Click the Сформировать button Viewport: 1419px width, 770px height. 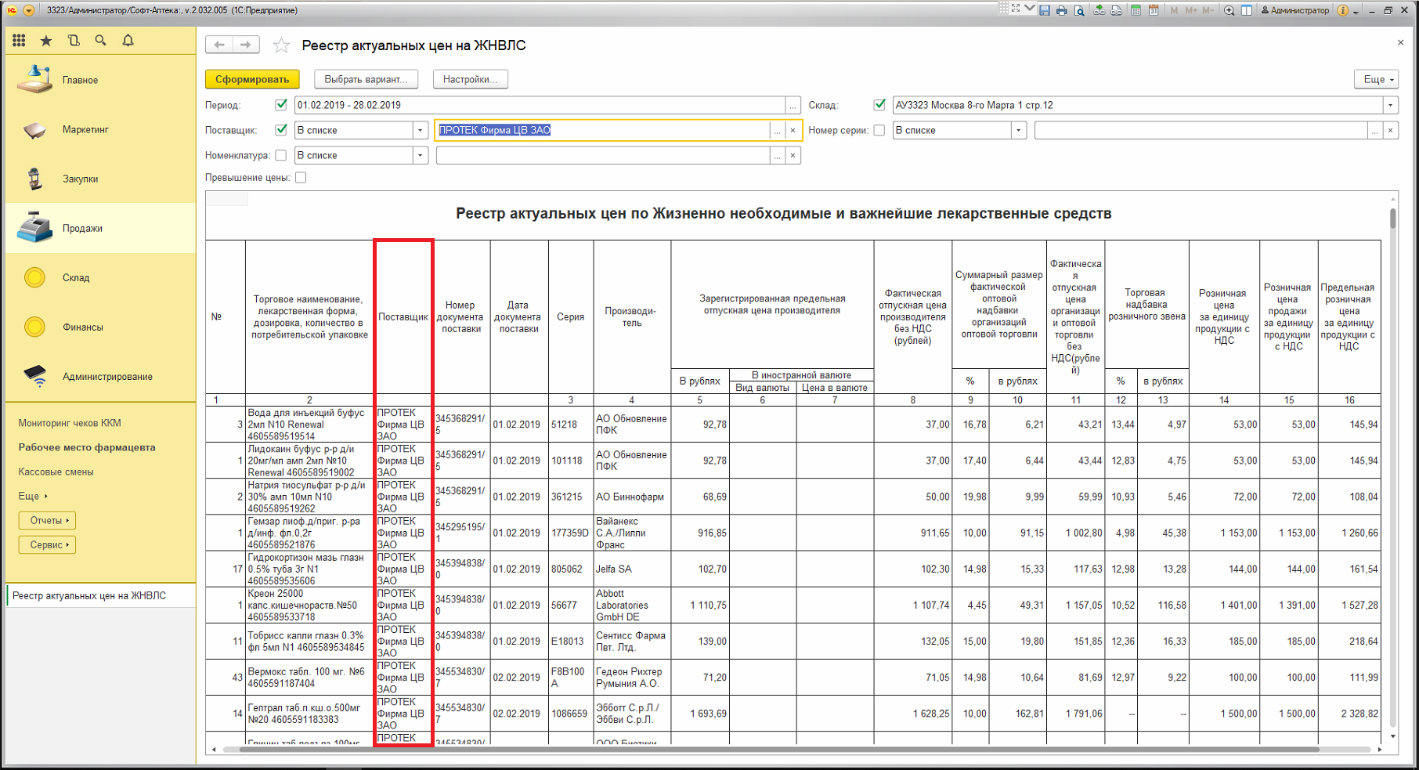[252, 79]
